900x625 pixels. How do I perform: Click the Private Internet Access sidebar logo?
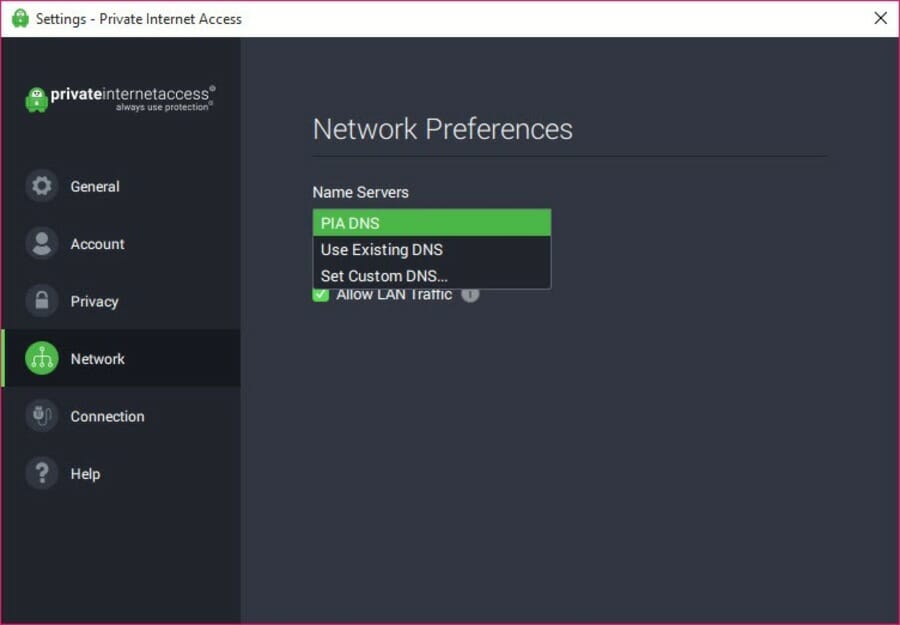click(x=121, y=99)
